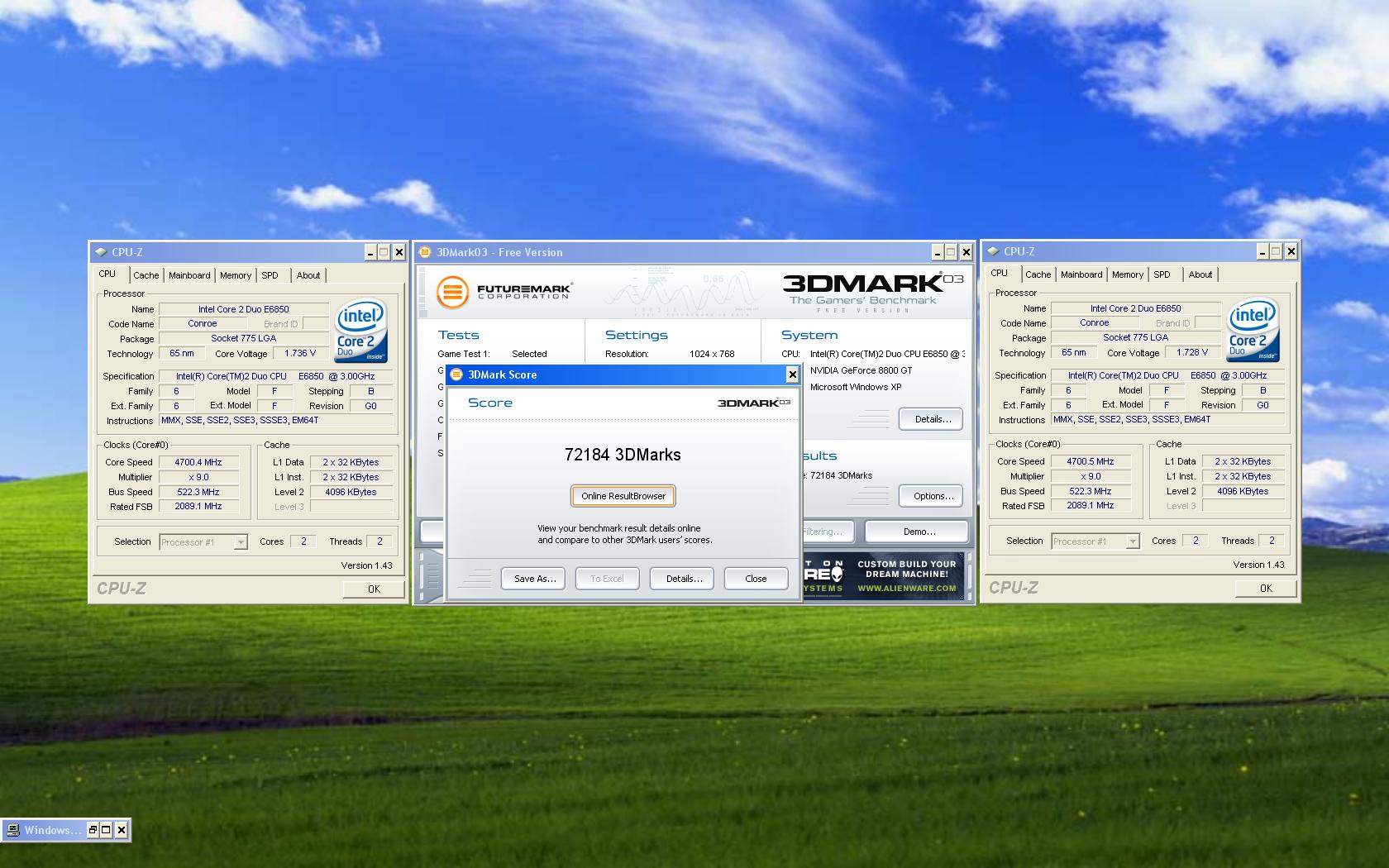Click the 3DMark03 window title bar icon
Image resolution: width=1389 pixels, height=868 pixels.
coord(425,252)
